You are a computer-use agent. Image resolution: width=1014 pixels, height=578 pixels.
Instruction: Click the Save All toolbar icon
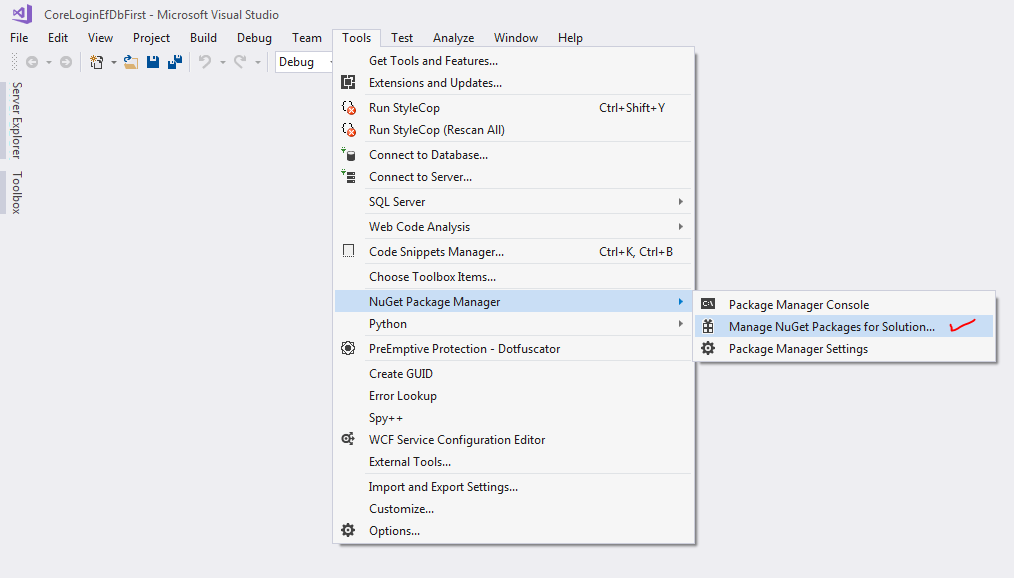coord(174,62)
